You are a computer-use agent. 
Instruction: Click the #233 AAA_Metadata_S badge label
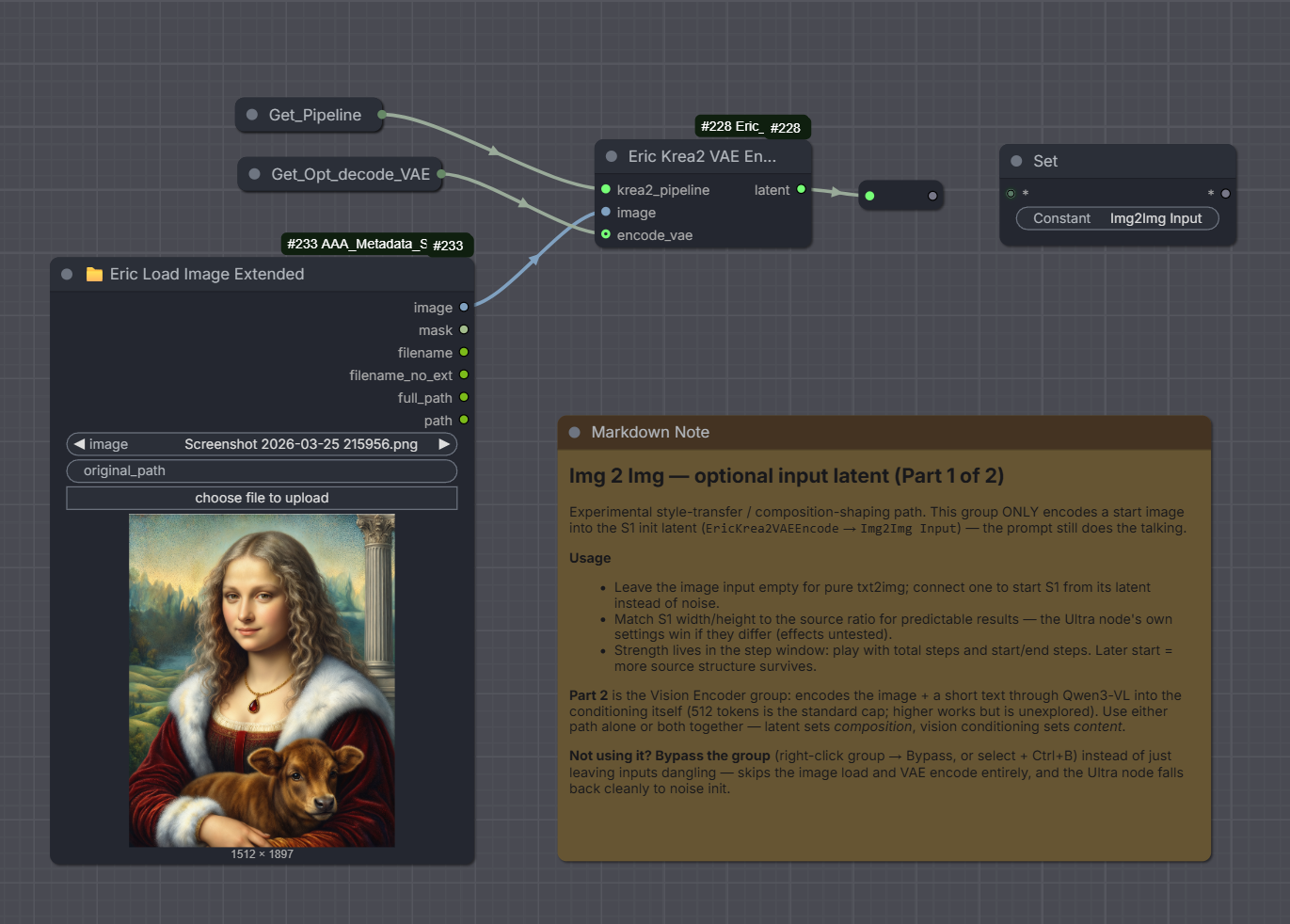pyautogui.click(x=357, y=244)
